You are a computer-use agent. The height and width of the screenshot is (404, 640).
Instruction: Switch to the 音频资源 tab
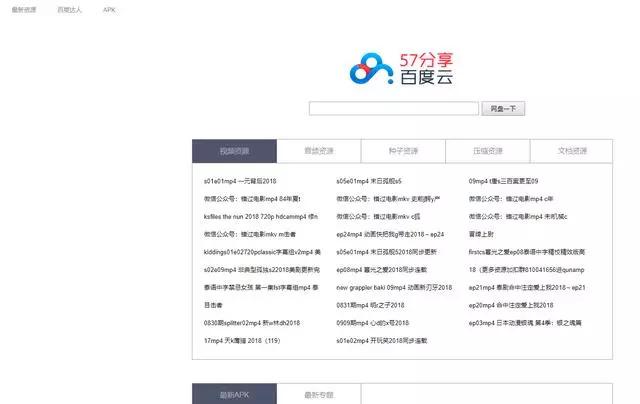pos(319,151)
